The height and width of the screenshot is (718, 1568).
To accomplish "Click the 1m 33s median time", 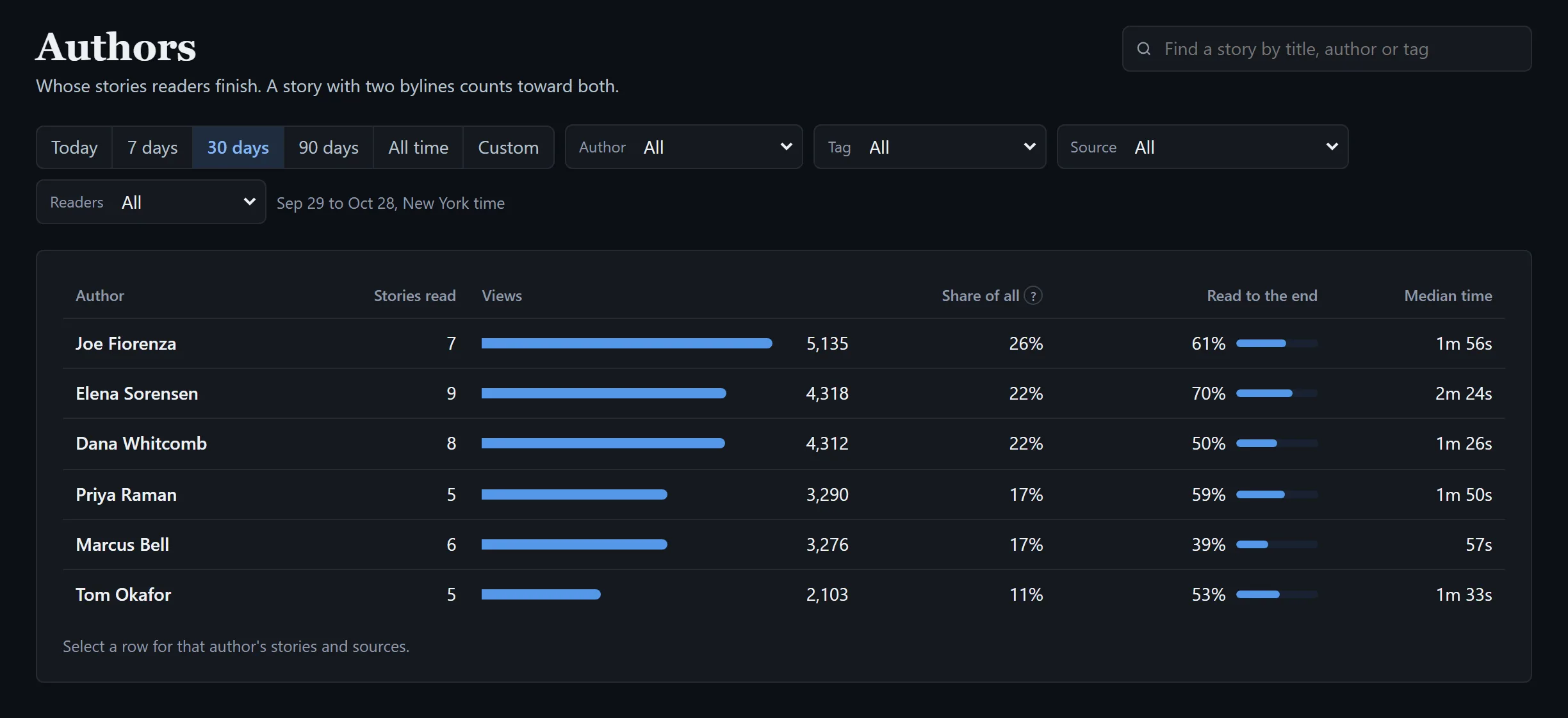I will pyautogui.click(x=1464, y=594).
